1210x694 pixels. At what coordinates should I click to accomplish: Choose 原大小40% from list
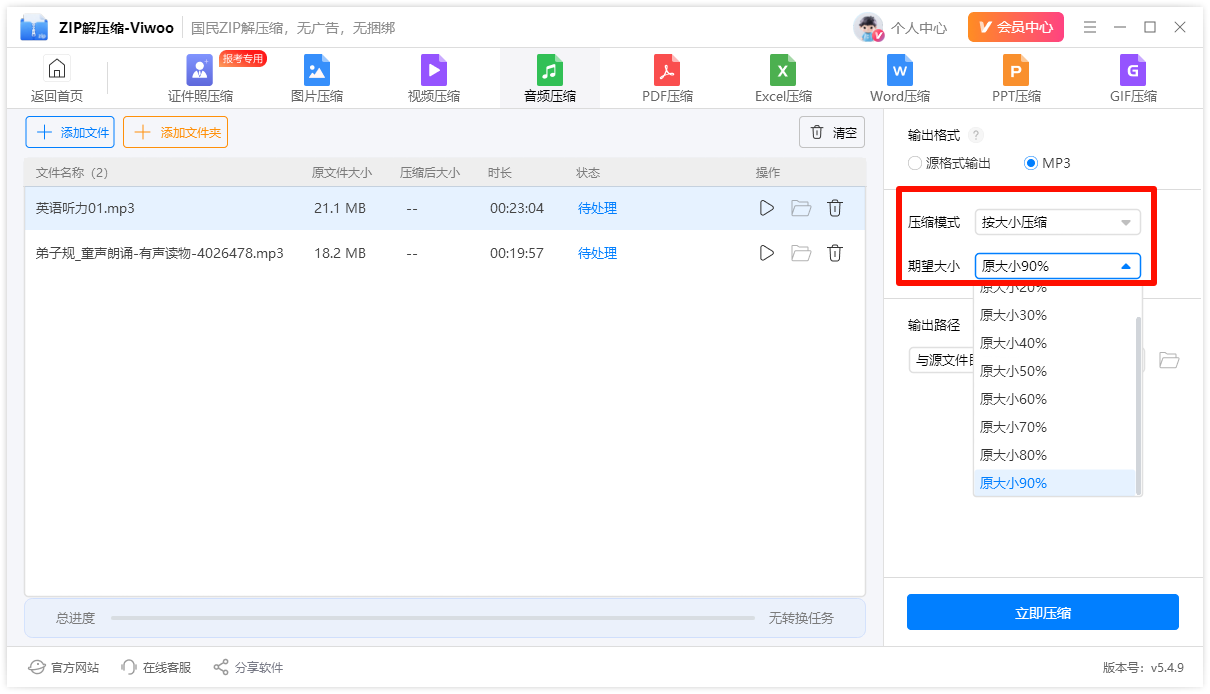click(1056, 343)
